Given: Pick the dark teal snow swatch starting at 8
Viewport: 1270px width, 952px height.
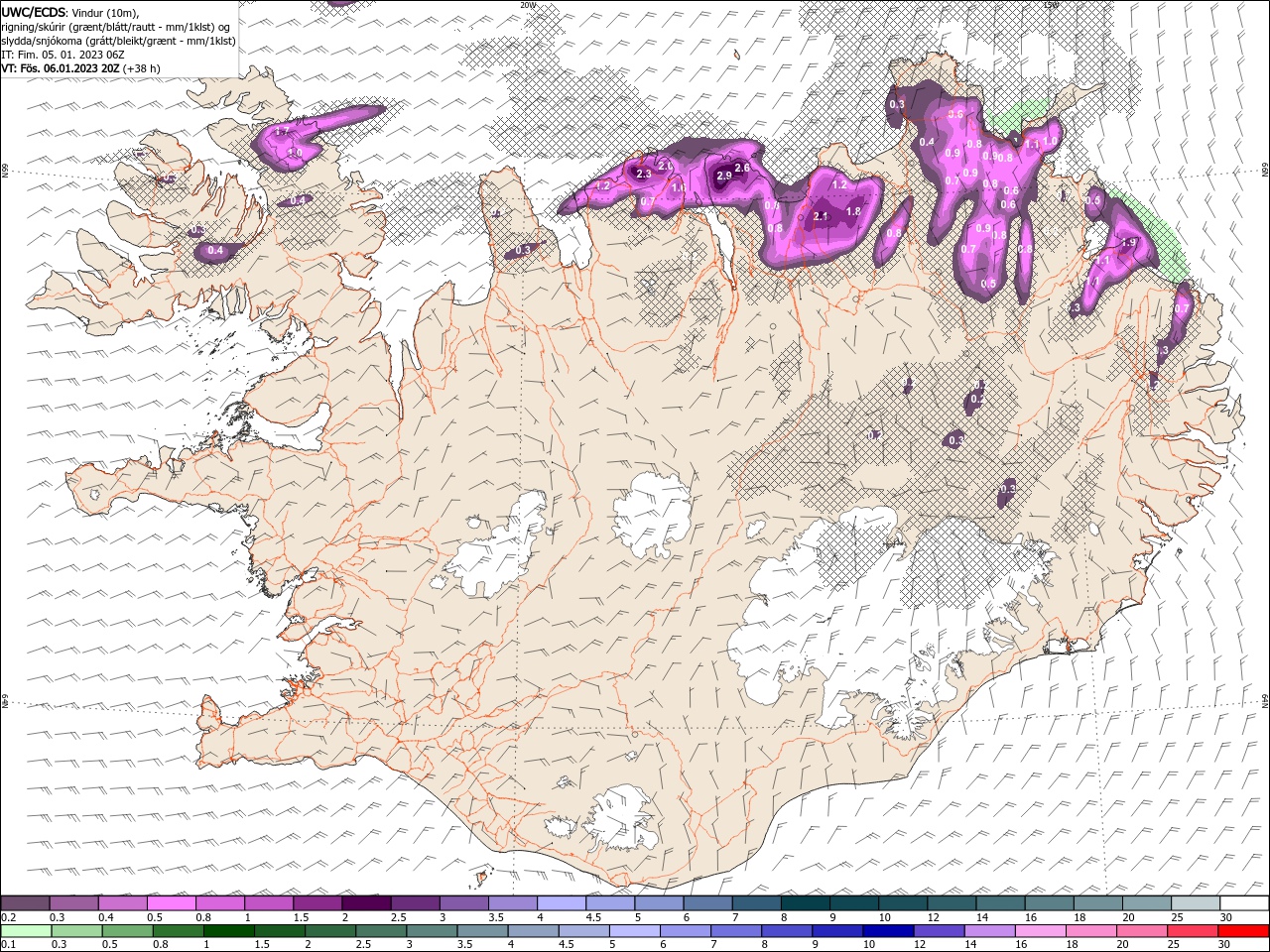Looking at the screenshot, I should pos(806,903).
